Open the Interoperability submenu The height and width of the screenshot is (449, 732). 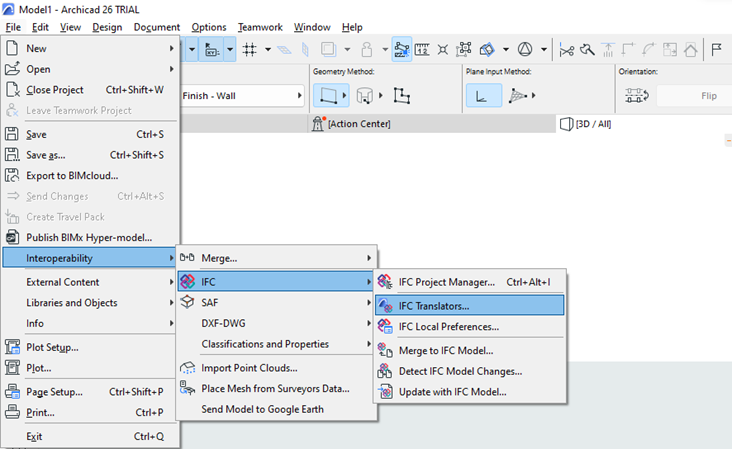[x=90, y=258]
